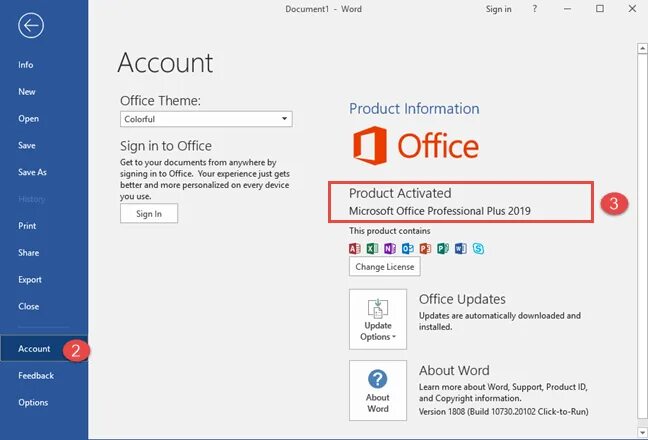Click the Sign In button

tap(149, 214)
